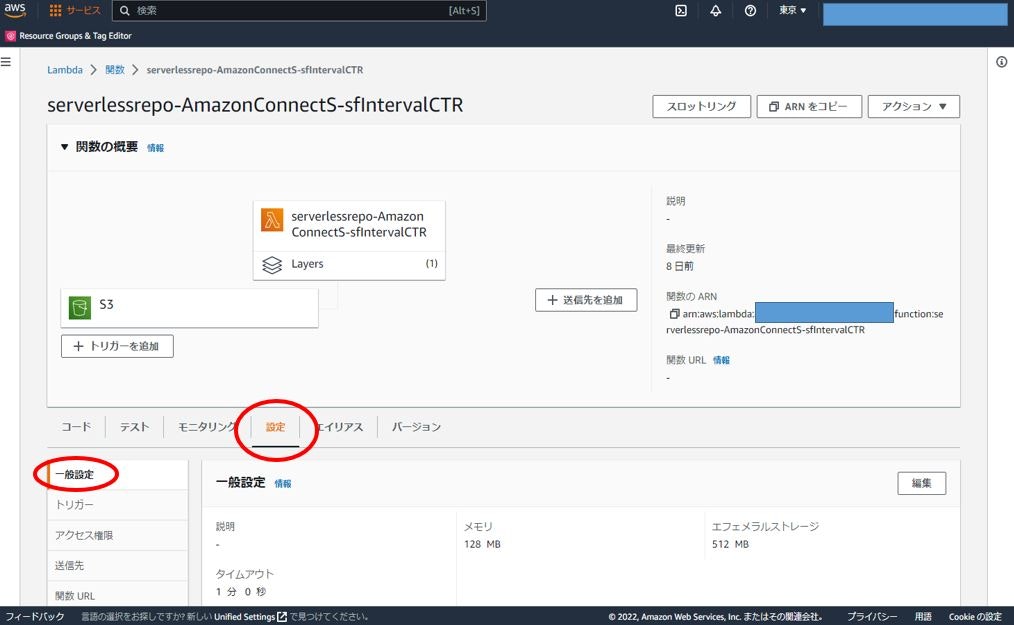Image resolution: width=1014 pixels, height=625 pixels.
Task: Copy the function ARN with the copy icon
Action: point(674,314)
